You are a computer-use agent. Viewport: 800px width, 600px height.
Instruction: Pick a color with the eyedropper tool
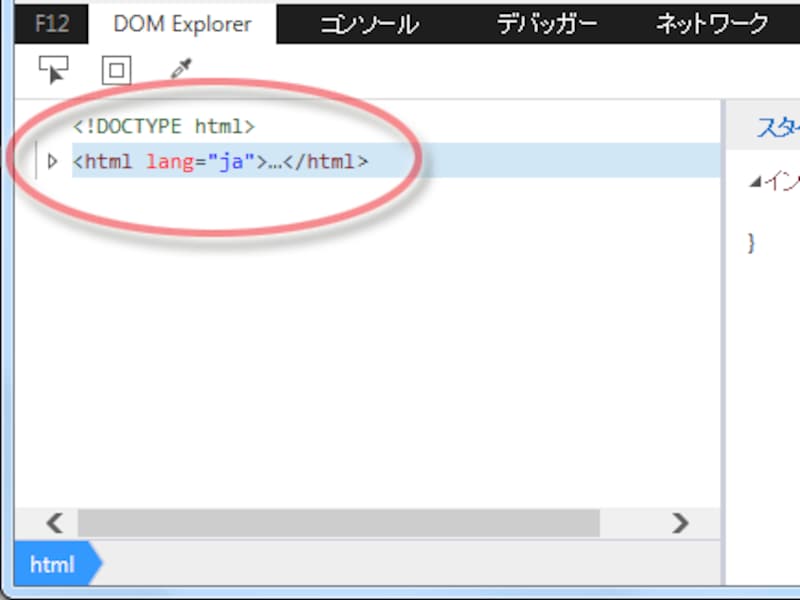click(180, 69)
